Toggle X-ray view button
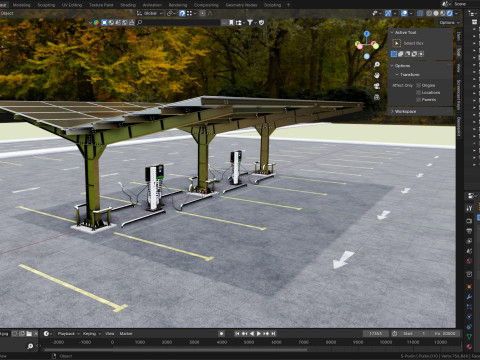Viewport: 480px width, 360px height. pos(420,13)
